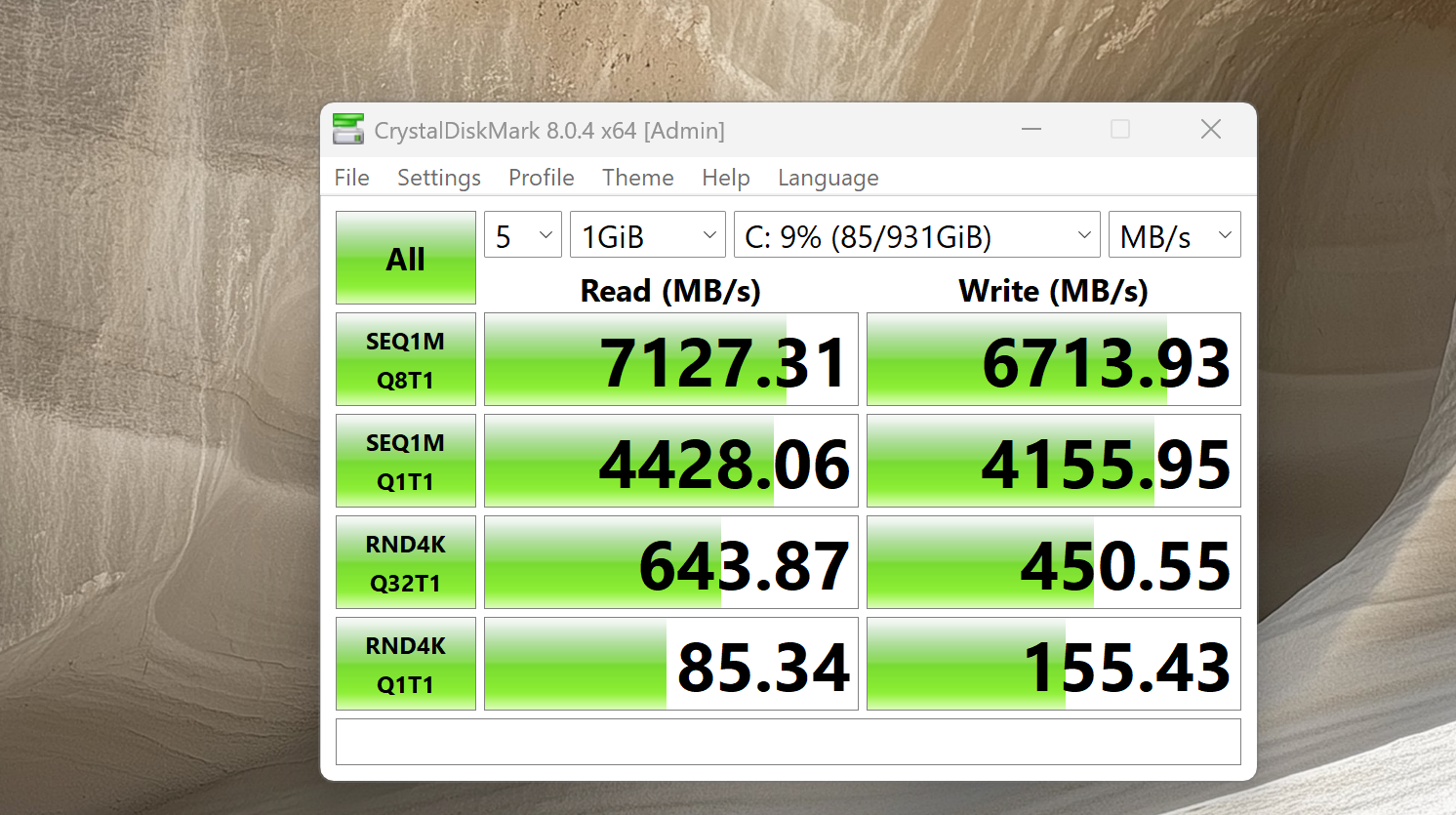Open the Settings menu
Image resolution: width=1456 pixels, height=815 pixels.
click(438, 178)
